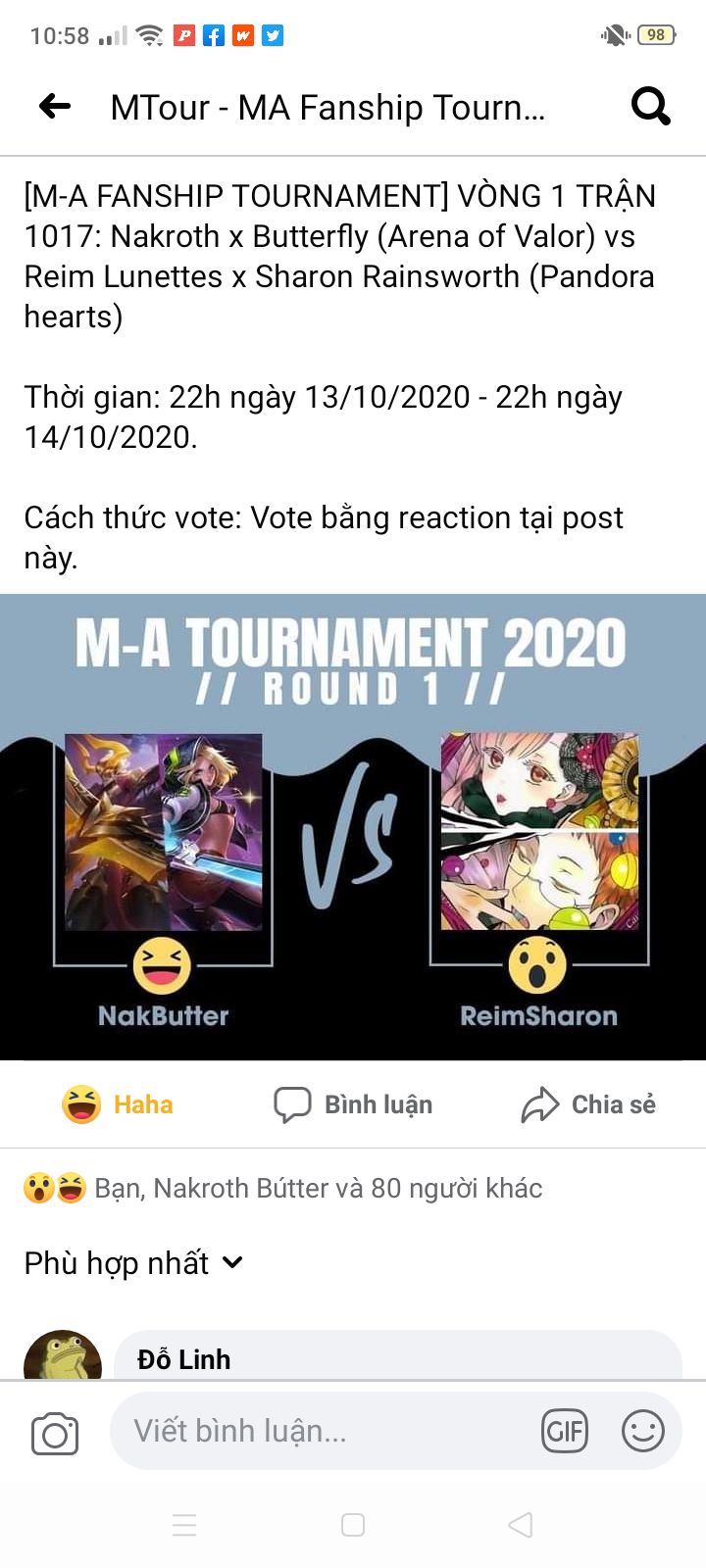Viewport: 706px width, 1568px height.
Task: View reactions list showing 80 người khác
Action: (318, 1189)
